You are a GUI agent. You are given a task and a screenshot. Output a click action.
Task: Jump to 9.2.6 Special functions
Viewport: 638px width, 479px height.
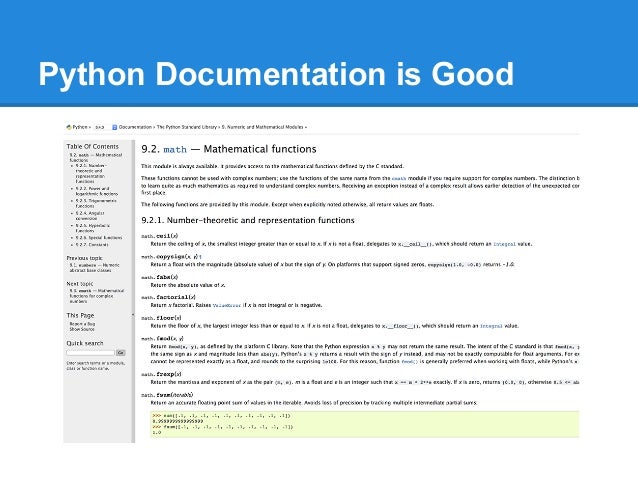(99, 237)
